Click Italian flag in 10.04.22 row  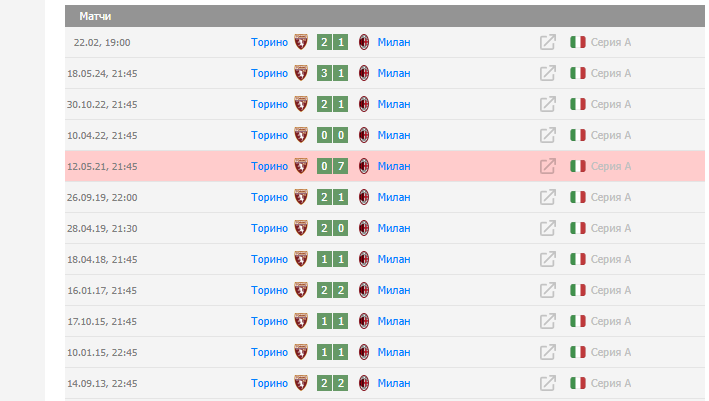(x=577, y=135)
